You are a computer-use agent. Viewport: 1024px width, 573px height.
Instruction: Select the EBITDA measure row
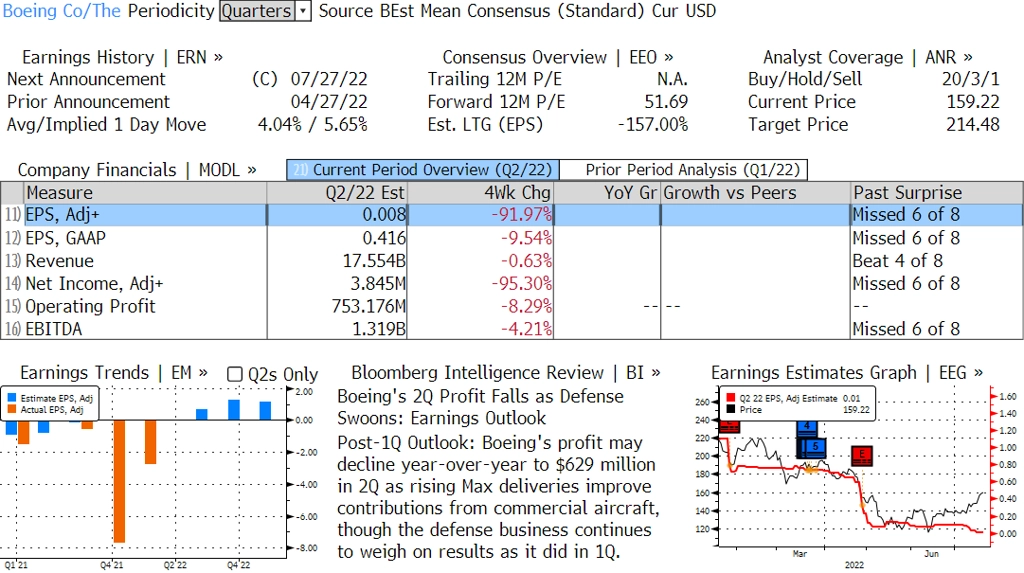512,329
